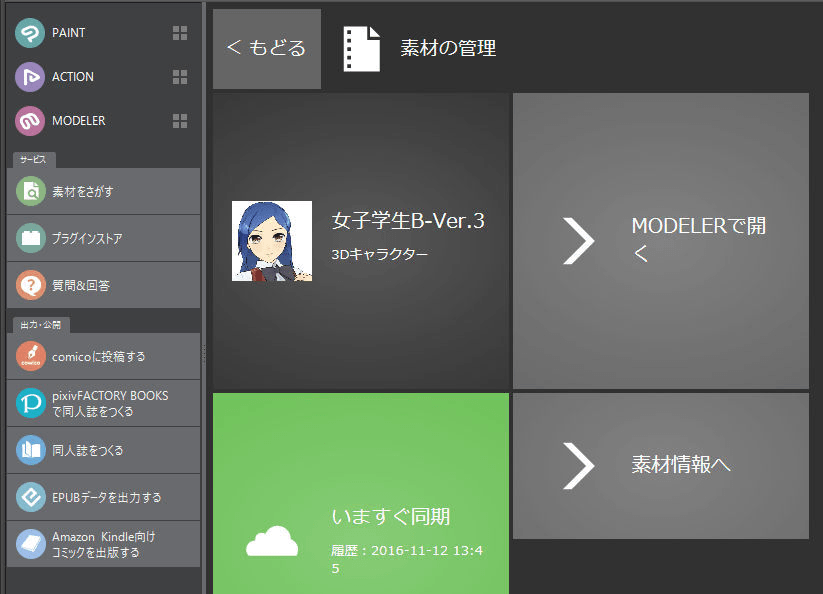Screen dimensions: 823x594
Task: Open the PAINT application icon
Action: 29,32
